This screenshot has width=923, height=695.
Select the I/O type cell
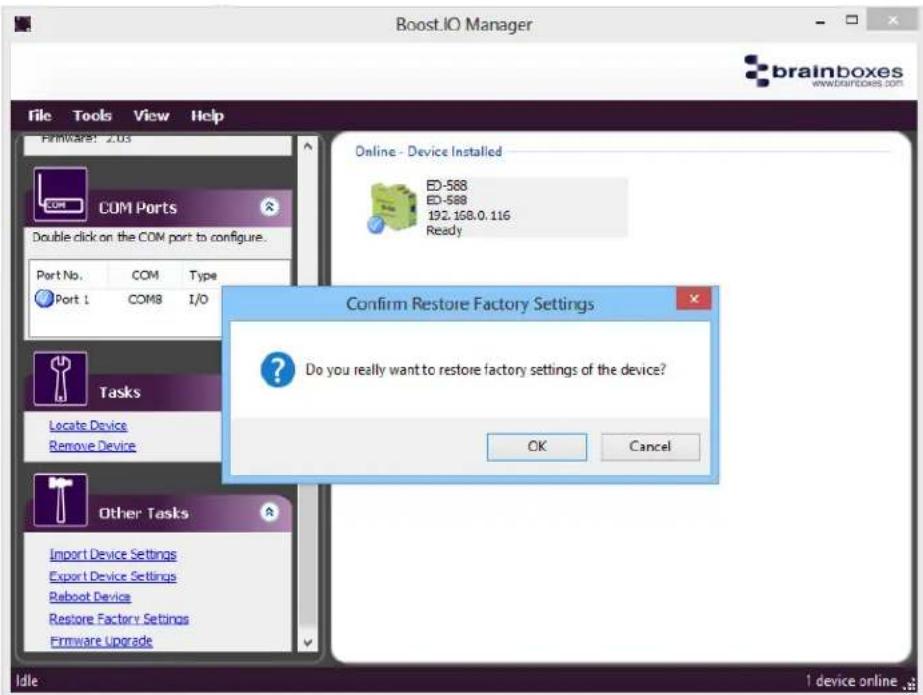click(198, 299)
